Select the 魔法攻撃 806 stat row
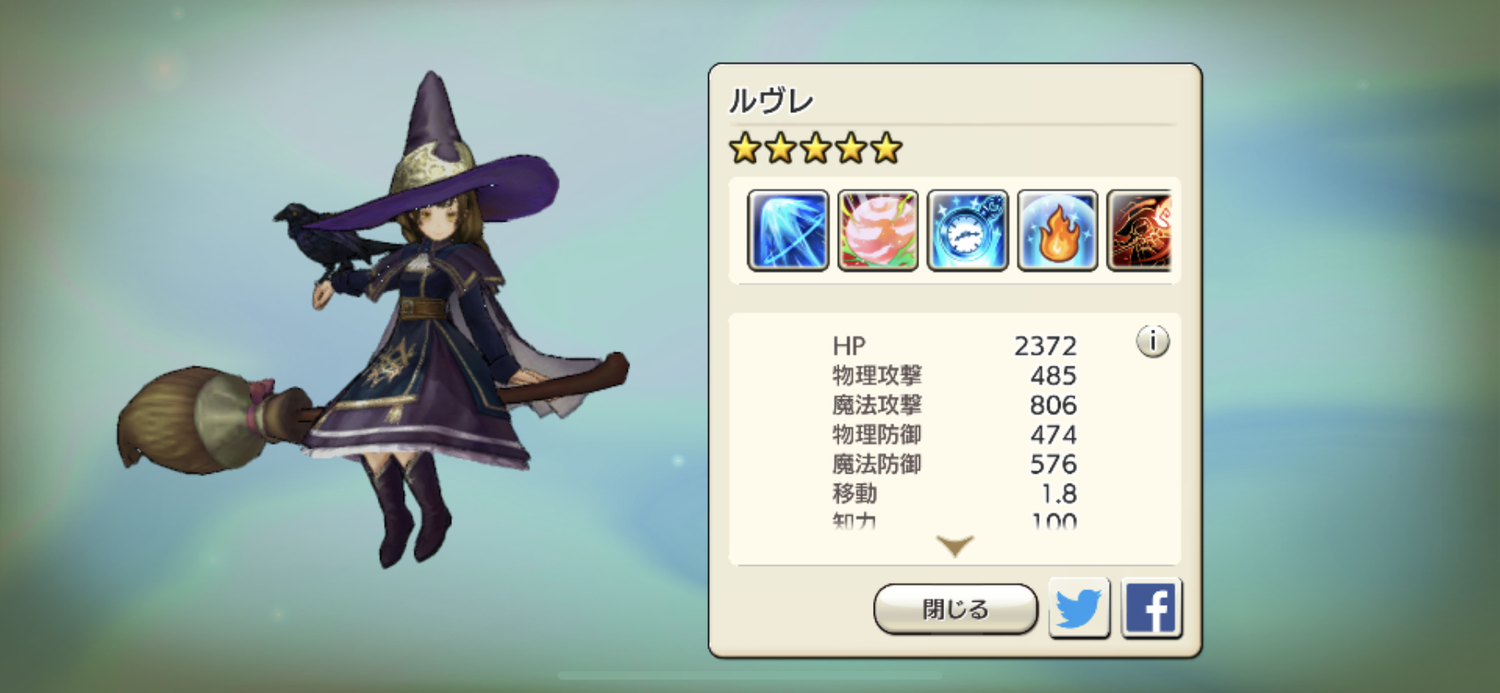This screenshot has height=693, width=1500. [x=955, y=405]
